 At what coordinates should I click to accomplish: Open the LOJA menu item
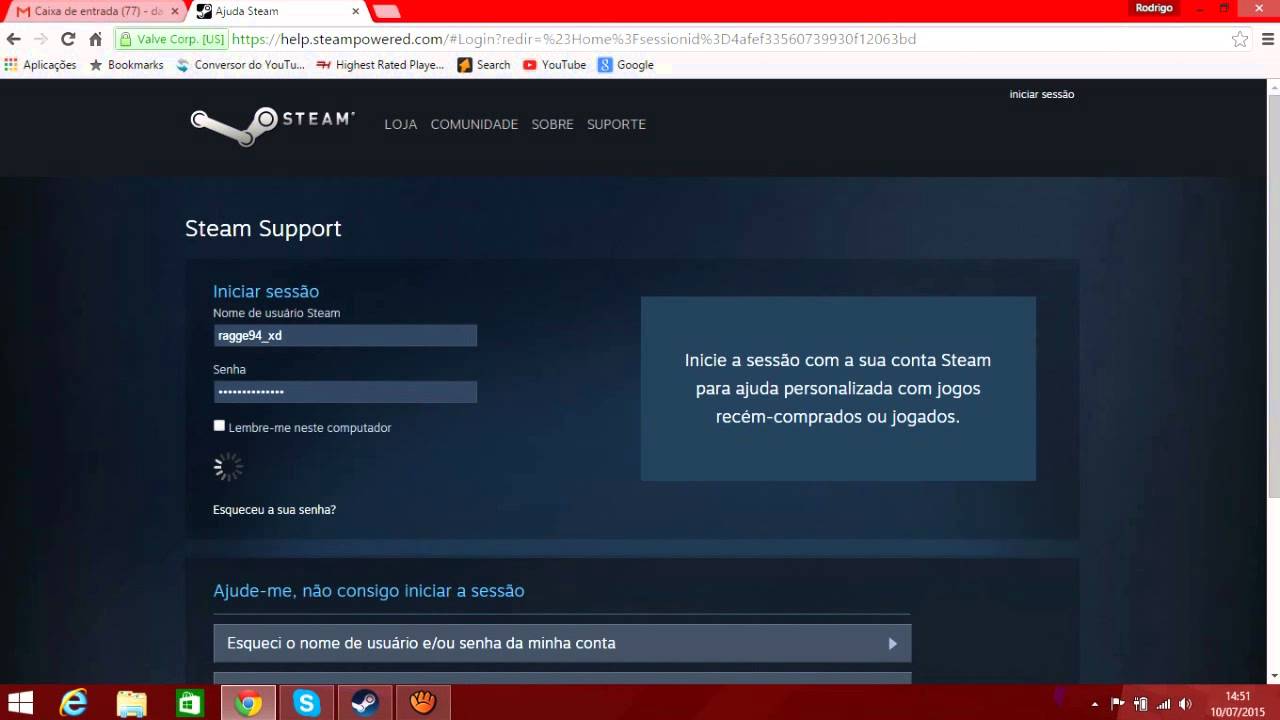(401, 124)
